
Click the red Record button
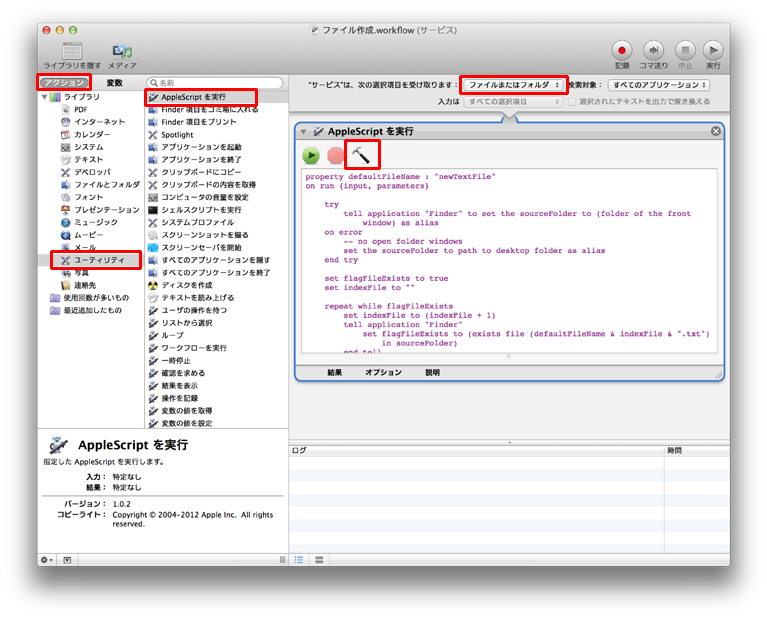622,50
